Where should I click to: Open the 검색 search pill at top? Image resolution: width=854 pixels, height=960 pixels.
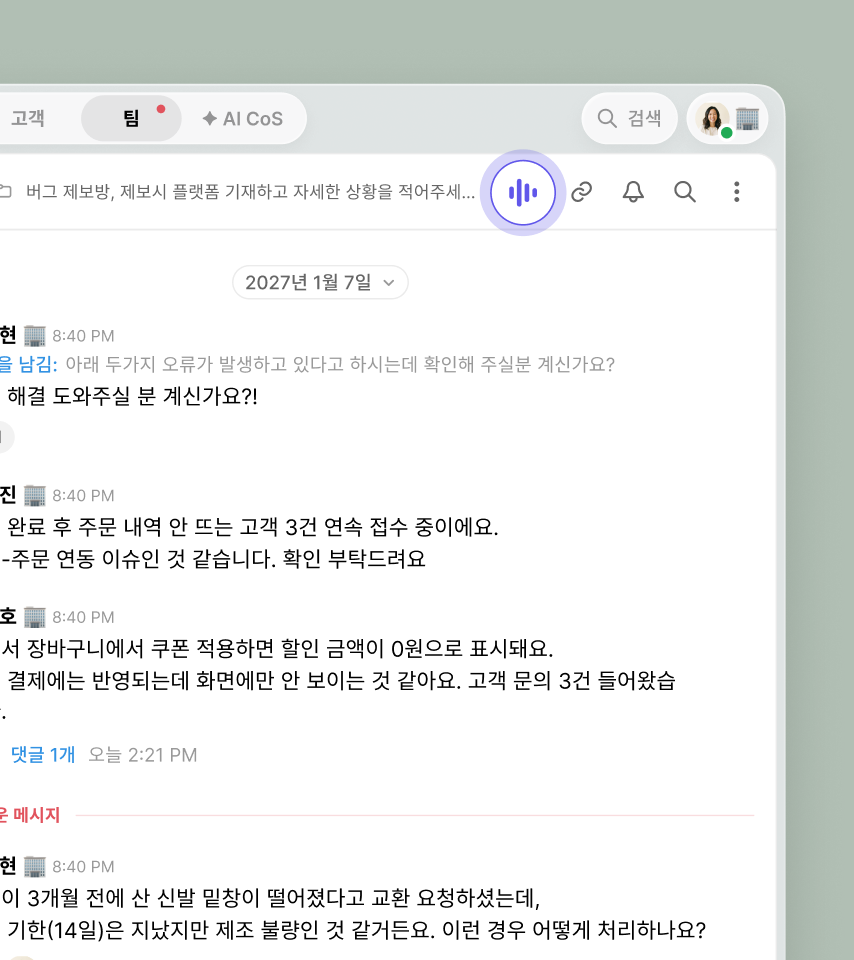coord(629,118)
